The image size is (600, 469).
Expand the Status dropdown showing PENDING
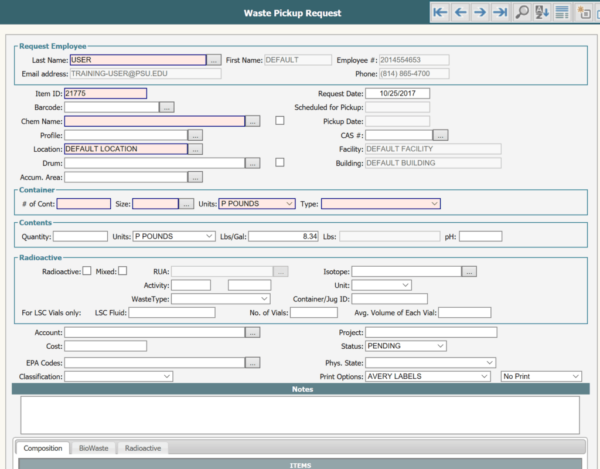(x=406, y=346)
